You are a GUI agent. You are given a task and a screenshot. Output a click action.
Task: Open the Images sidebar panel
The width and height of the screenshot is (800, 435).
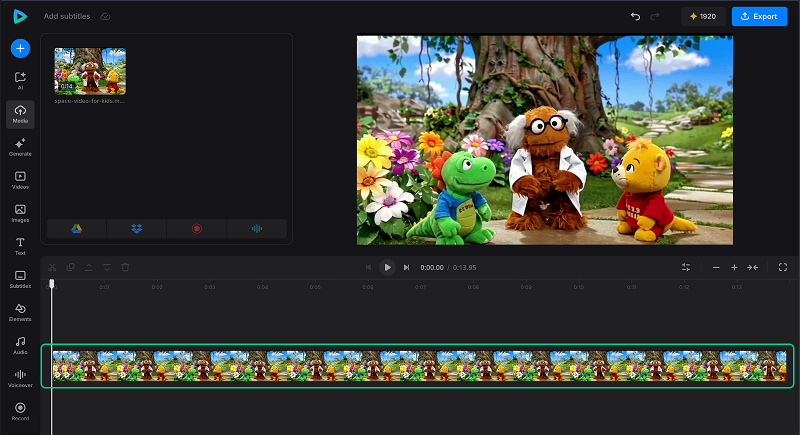[20, 213]
